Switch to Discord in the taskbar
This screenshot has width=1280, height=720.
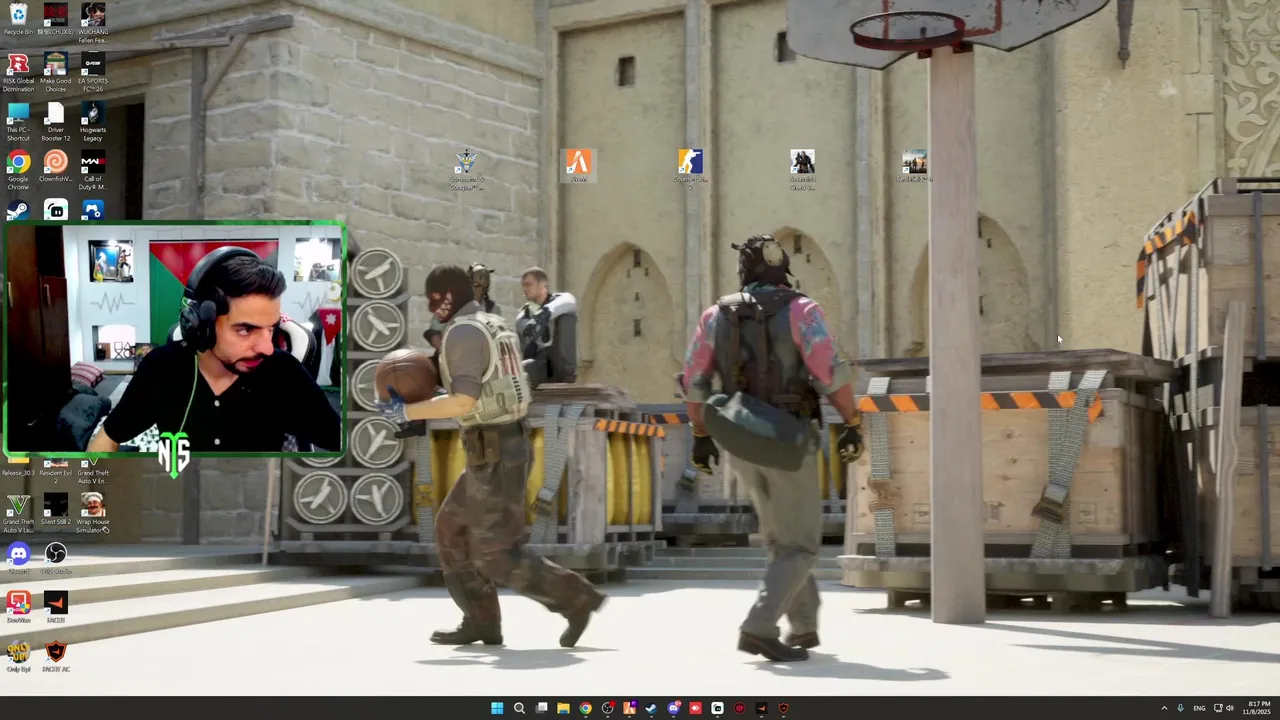click(673, 708)
